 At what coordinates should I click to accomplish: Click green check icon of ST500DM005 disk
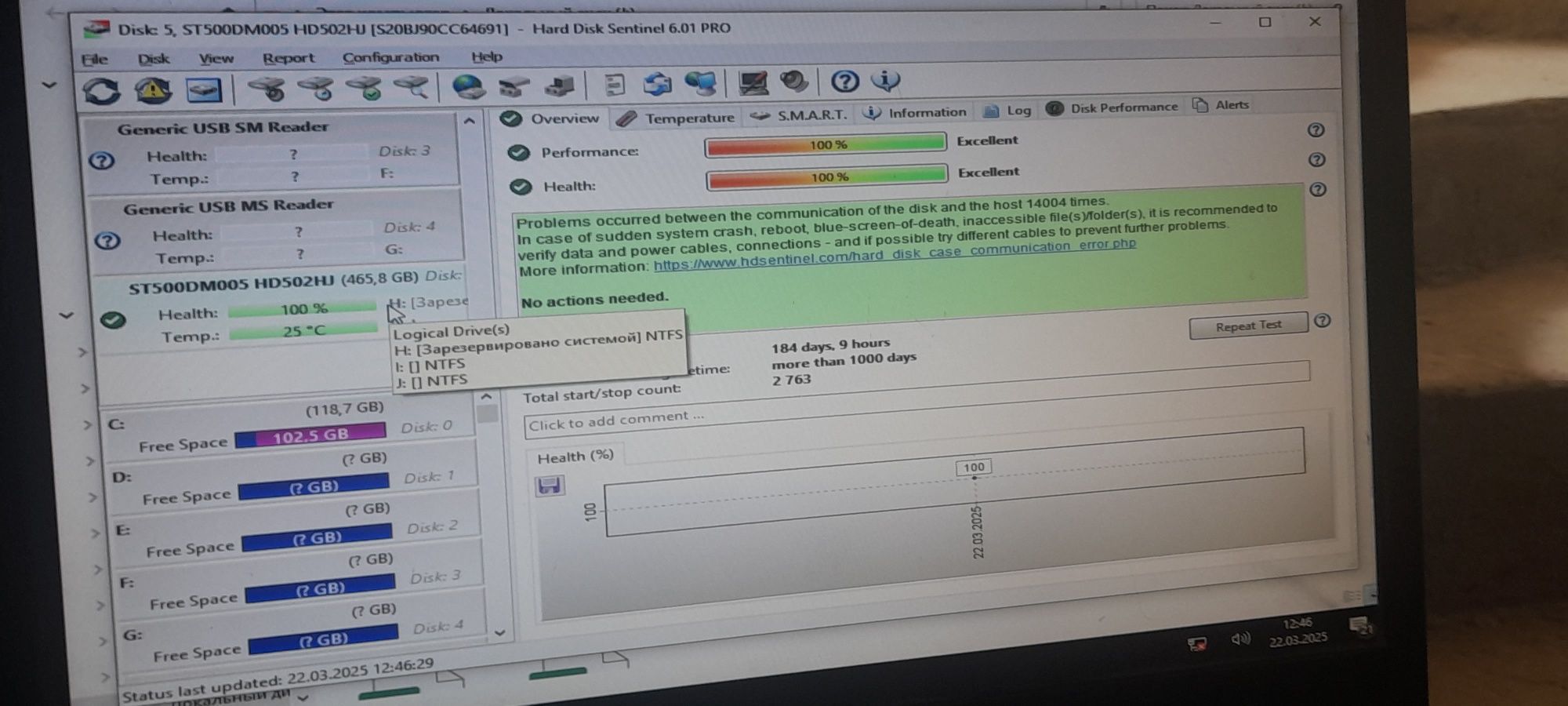pyautogui.click(x=113, y=320)
